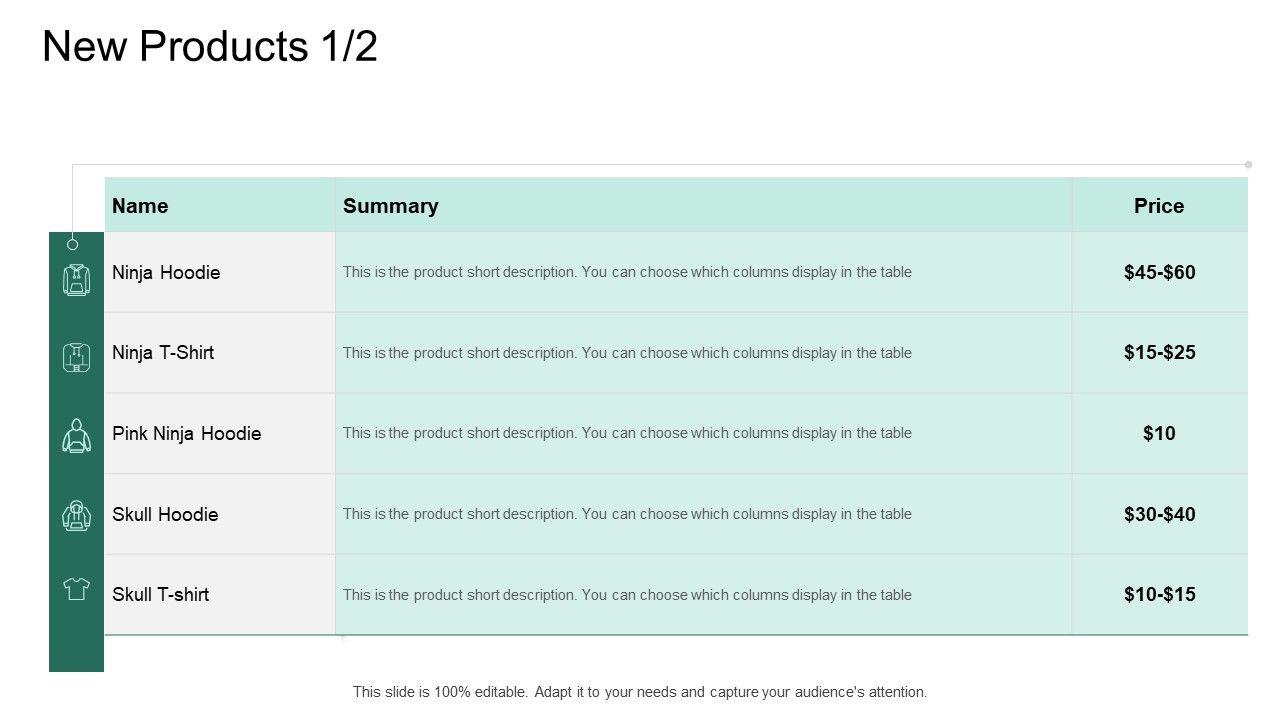Screen dimensions: 1280x720
Task: Click the Skull T-shirt icon
Action: click(77, 589)
